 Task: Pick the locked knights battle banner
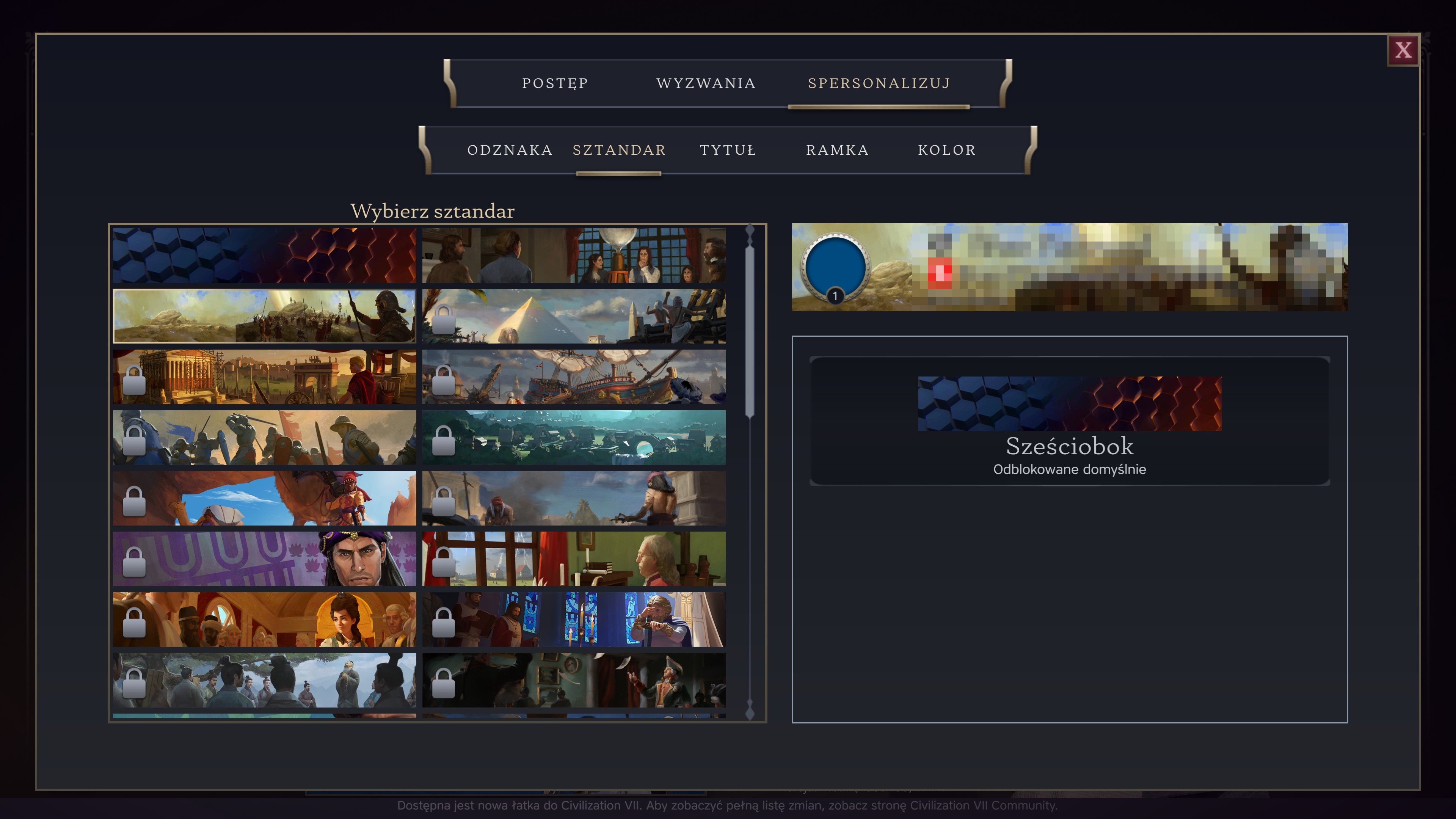click(x=265, y=438)
